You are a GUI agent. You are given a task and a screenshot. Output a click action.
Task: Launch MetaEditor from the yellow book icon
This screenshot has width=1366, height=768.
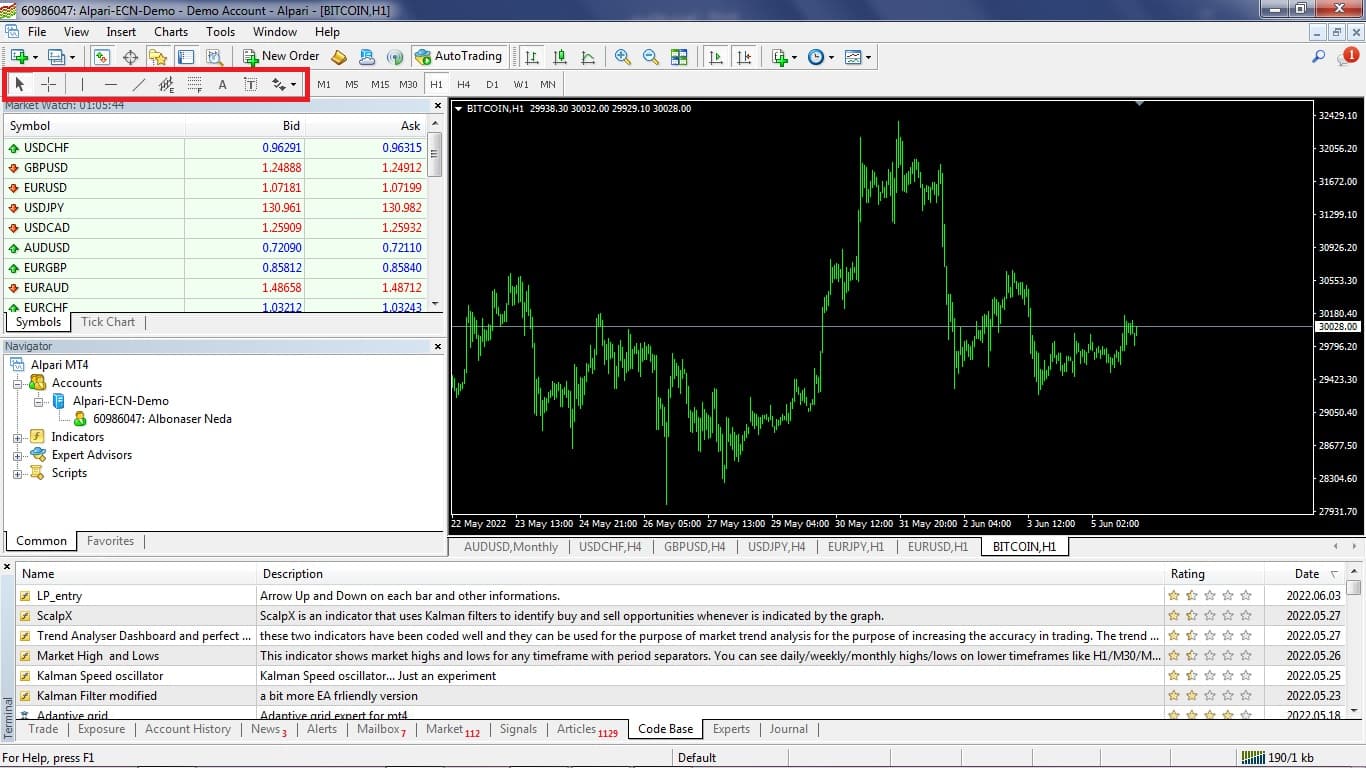click(339, 57)
